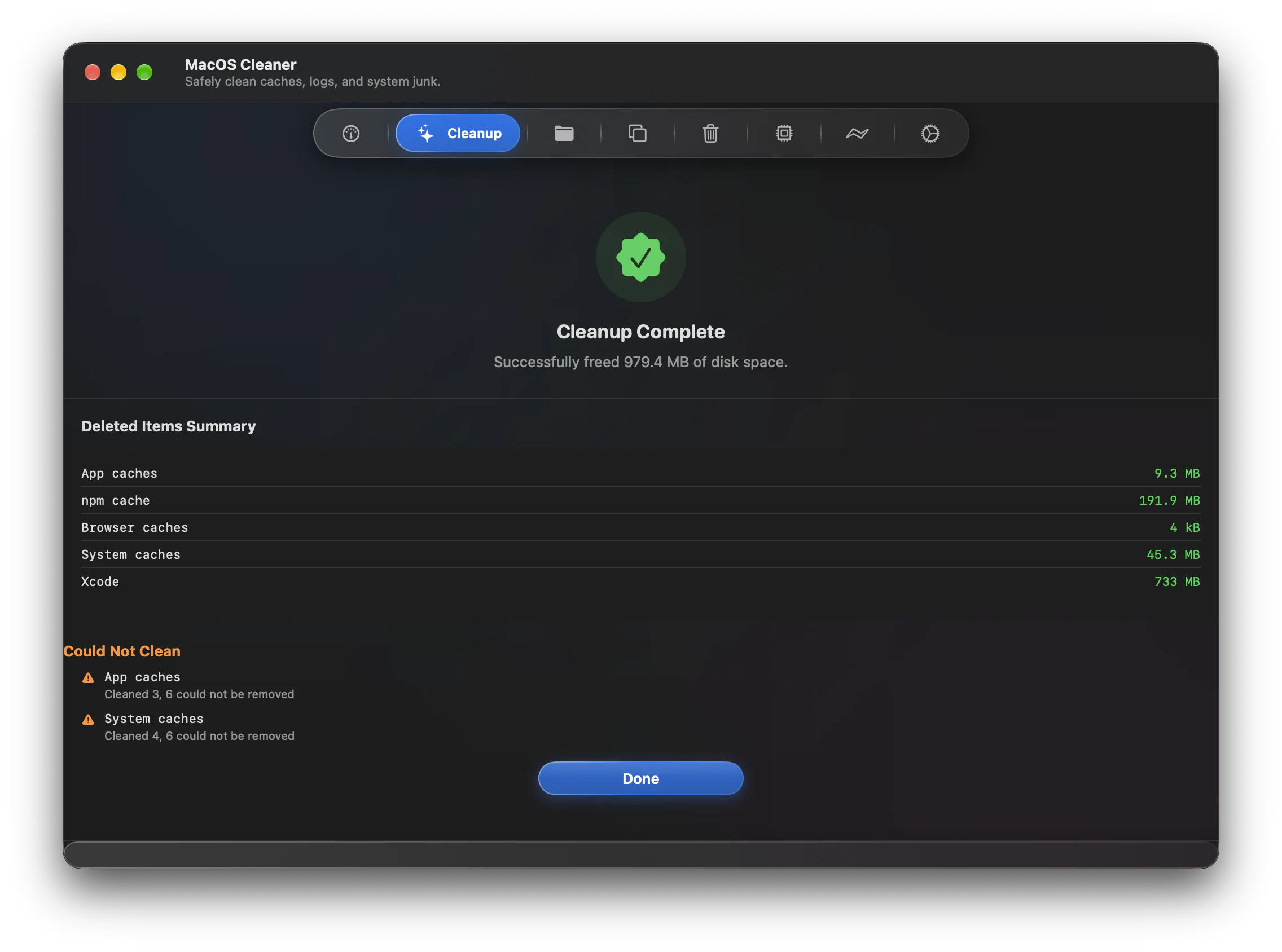Open the activity graph tab

coord(857,134)
